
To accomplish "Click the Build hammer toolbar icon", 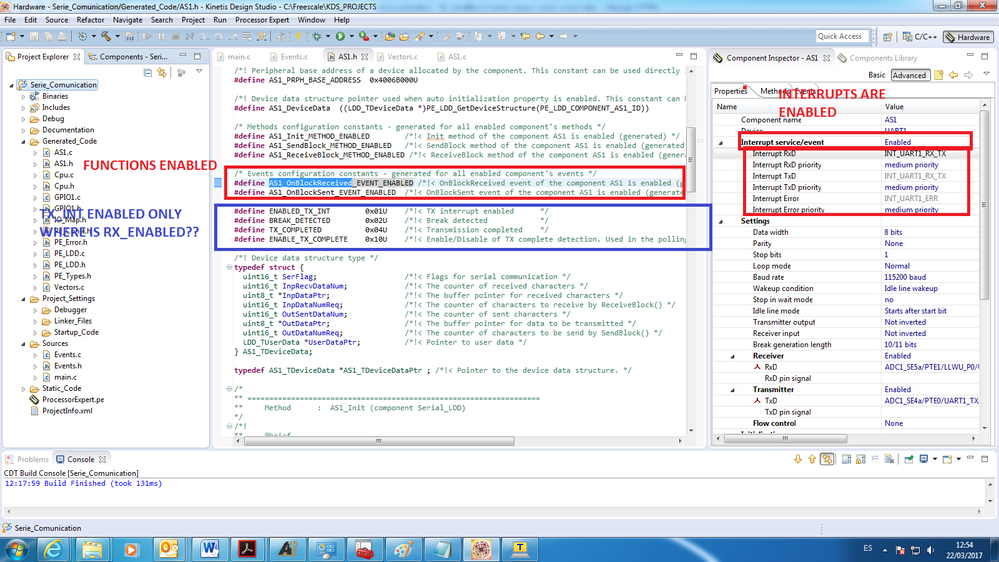I will pyautogui.click(x=106, y=36).
